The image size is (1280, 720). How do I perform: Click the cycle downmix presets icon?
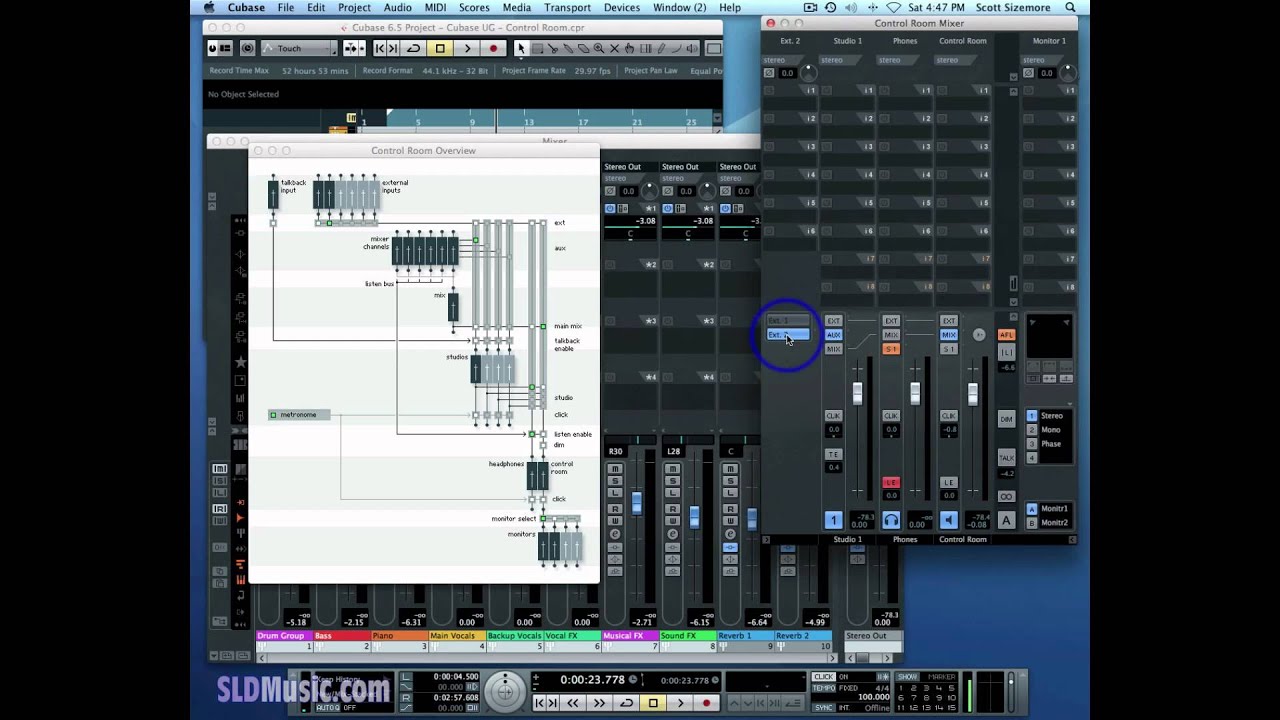pyautogui.click(x=1006, y=496)
